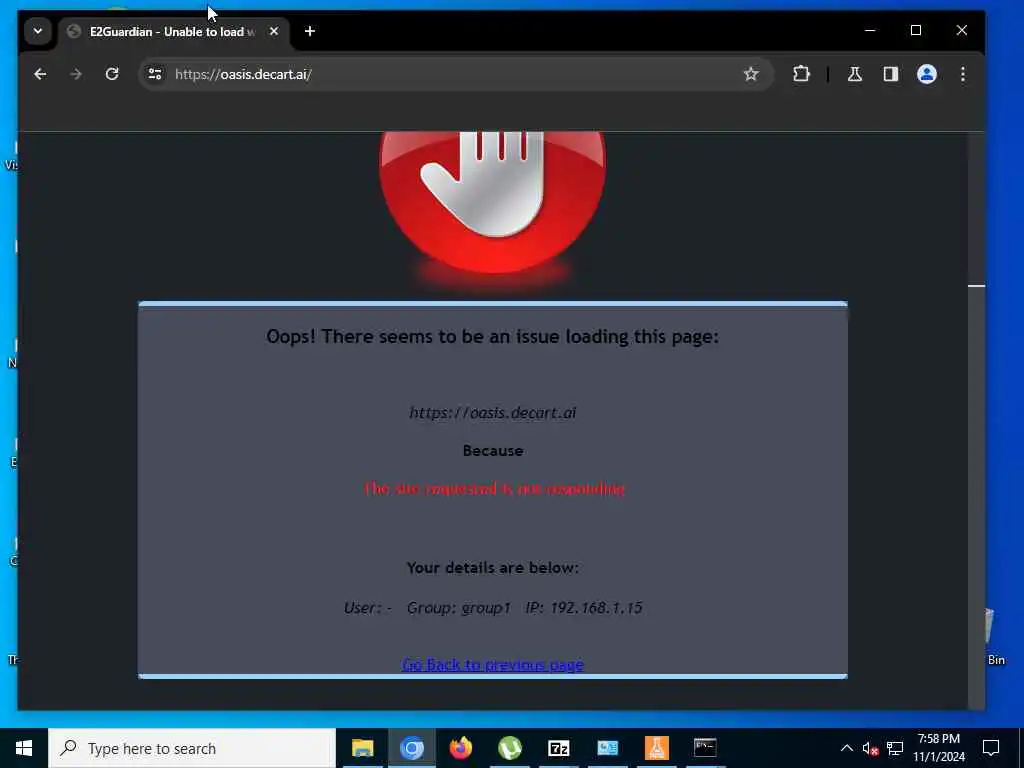Close the browser window
This screenshot has width=1024, height=768.
(x=961, y=31)
